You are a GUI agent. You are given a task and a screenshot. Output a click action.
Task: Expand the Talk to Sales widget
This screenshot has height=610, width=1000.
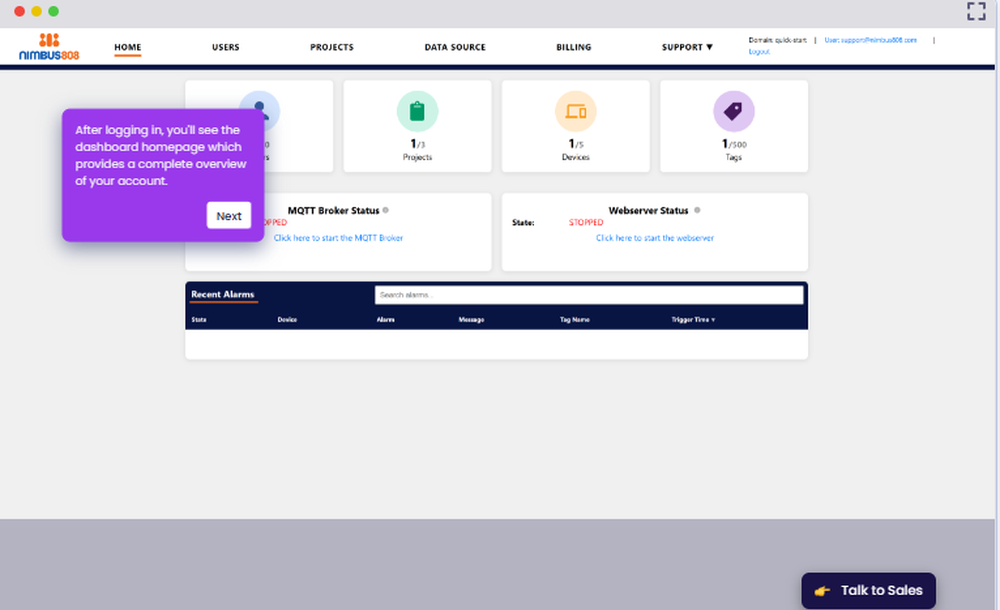(868, 590)
